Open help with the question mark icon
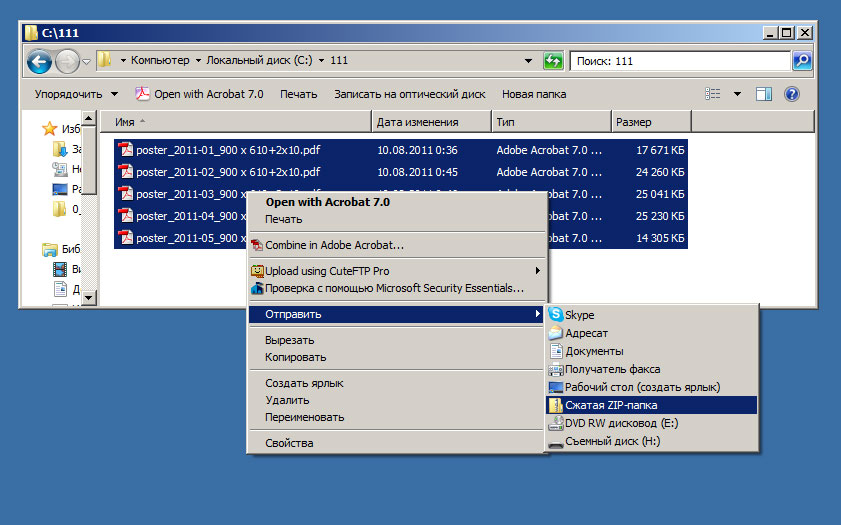The width and height of the screenshot is (841, 525). point(792,94)
